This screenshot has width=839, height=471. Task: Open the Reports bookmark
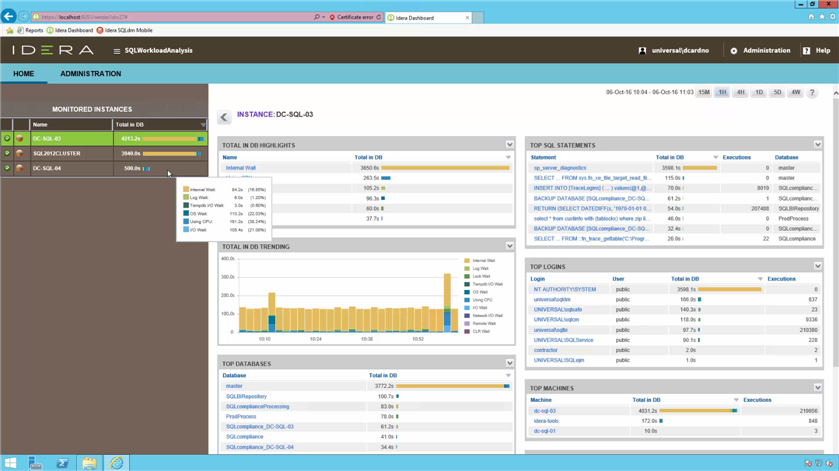pos(30,31)
